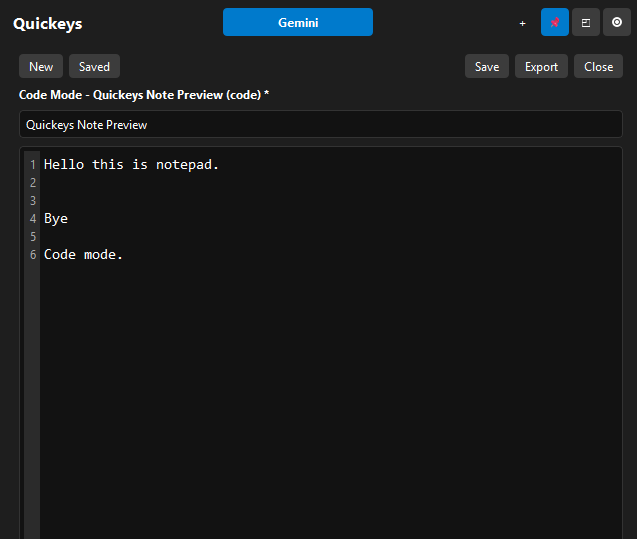
Task: Click line number 5 in gutter
Action: (x=33, y=237)
